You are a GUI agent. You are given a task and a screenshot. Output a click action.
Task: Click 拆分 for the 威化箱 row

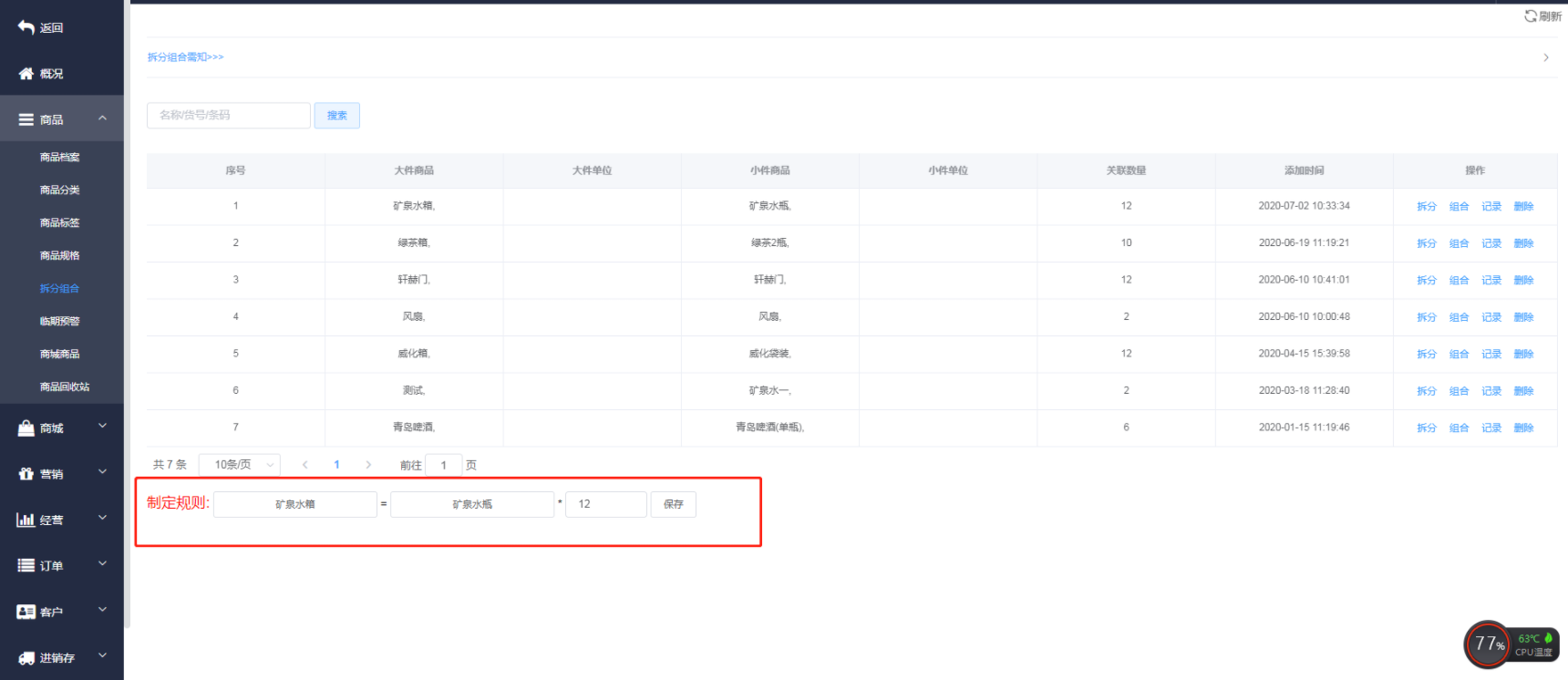(x=1427, y=355)
